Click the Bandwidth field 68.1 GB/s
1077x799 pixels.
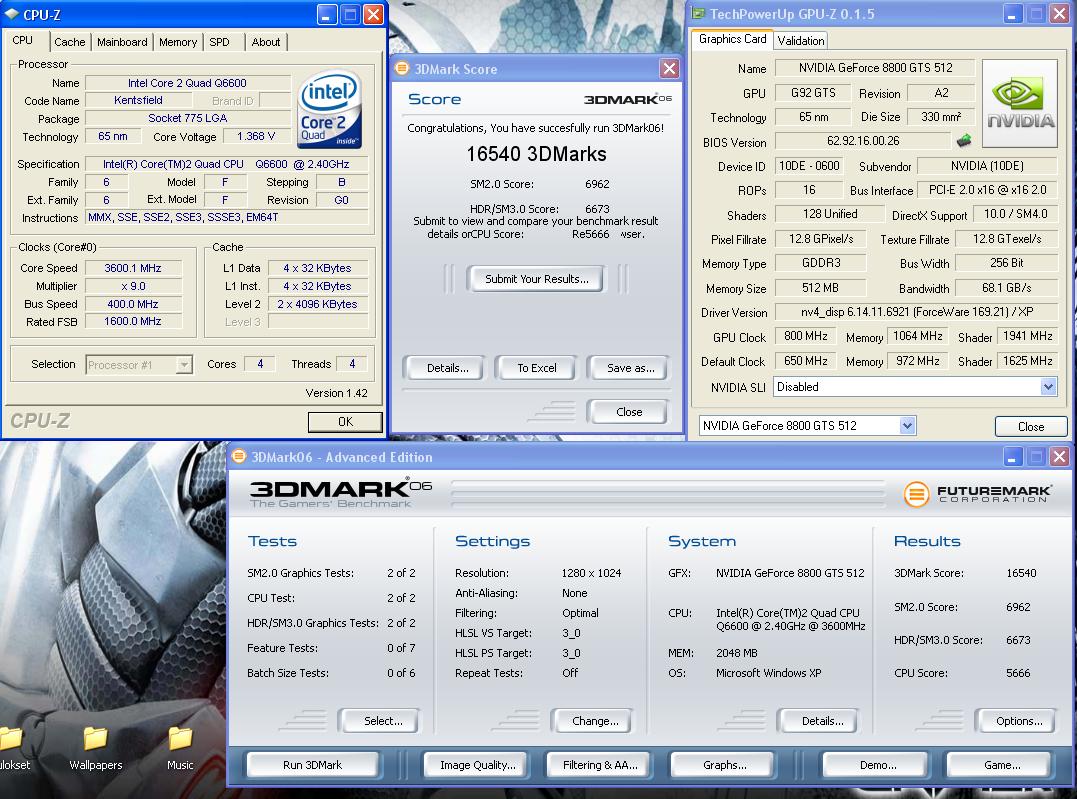click(1006, 288)
